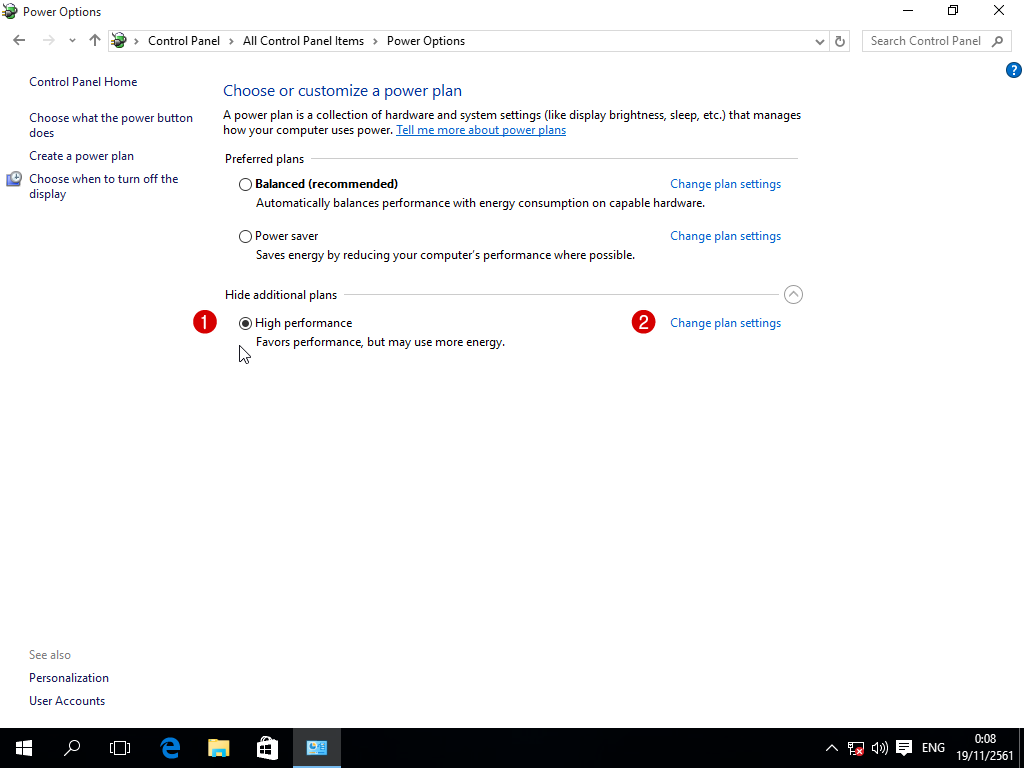Select the High performance radio button
The width and height of the screenshot is (1024, 768).
[245, 323]
